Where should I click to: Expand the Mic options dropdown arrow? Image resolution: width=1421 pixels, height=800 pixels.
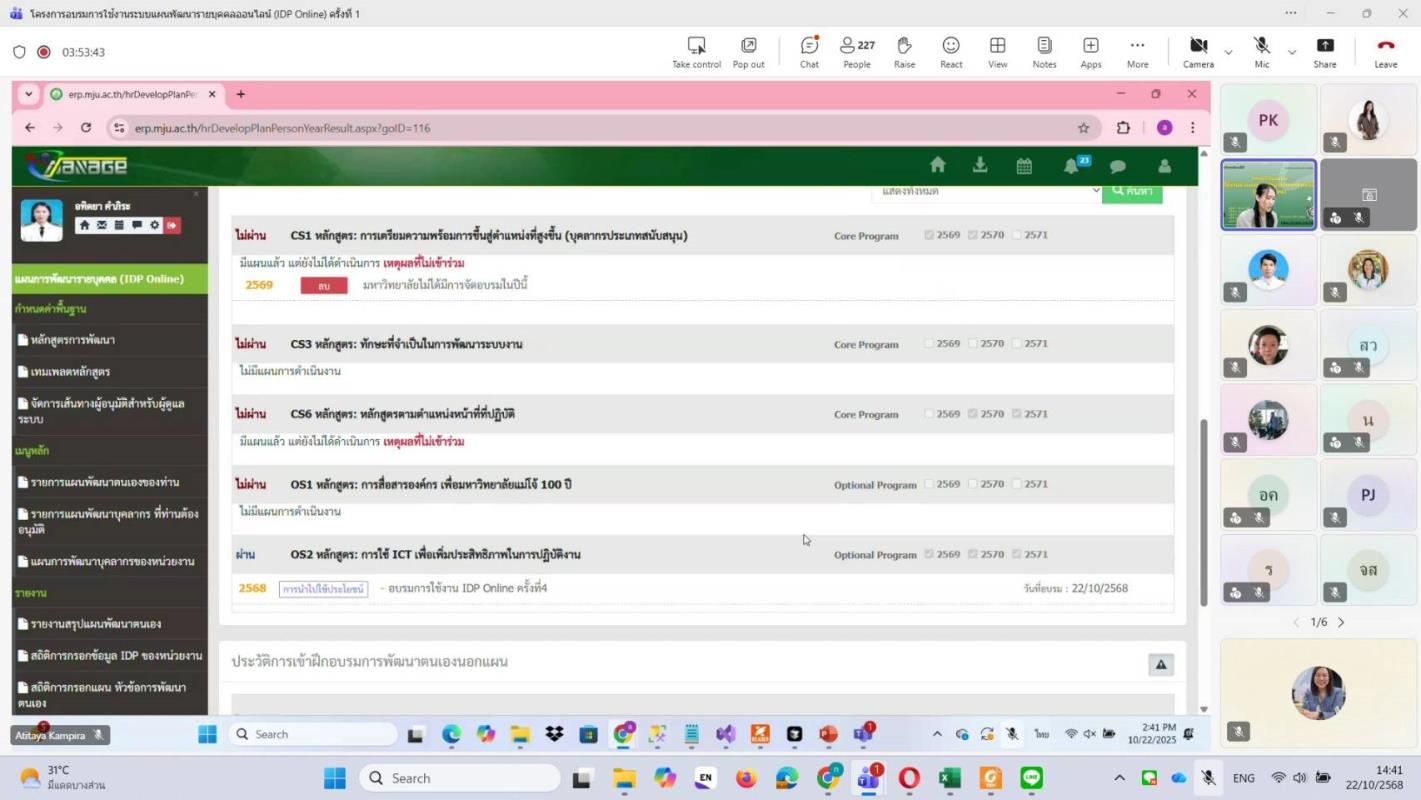click(1291, 52)
